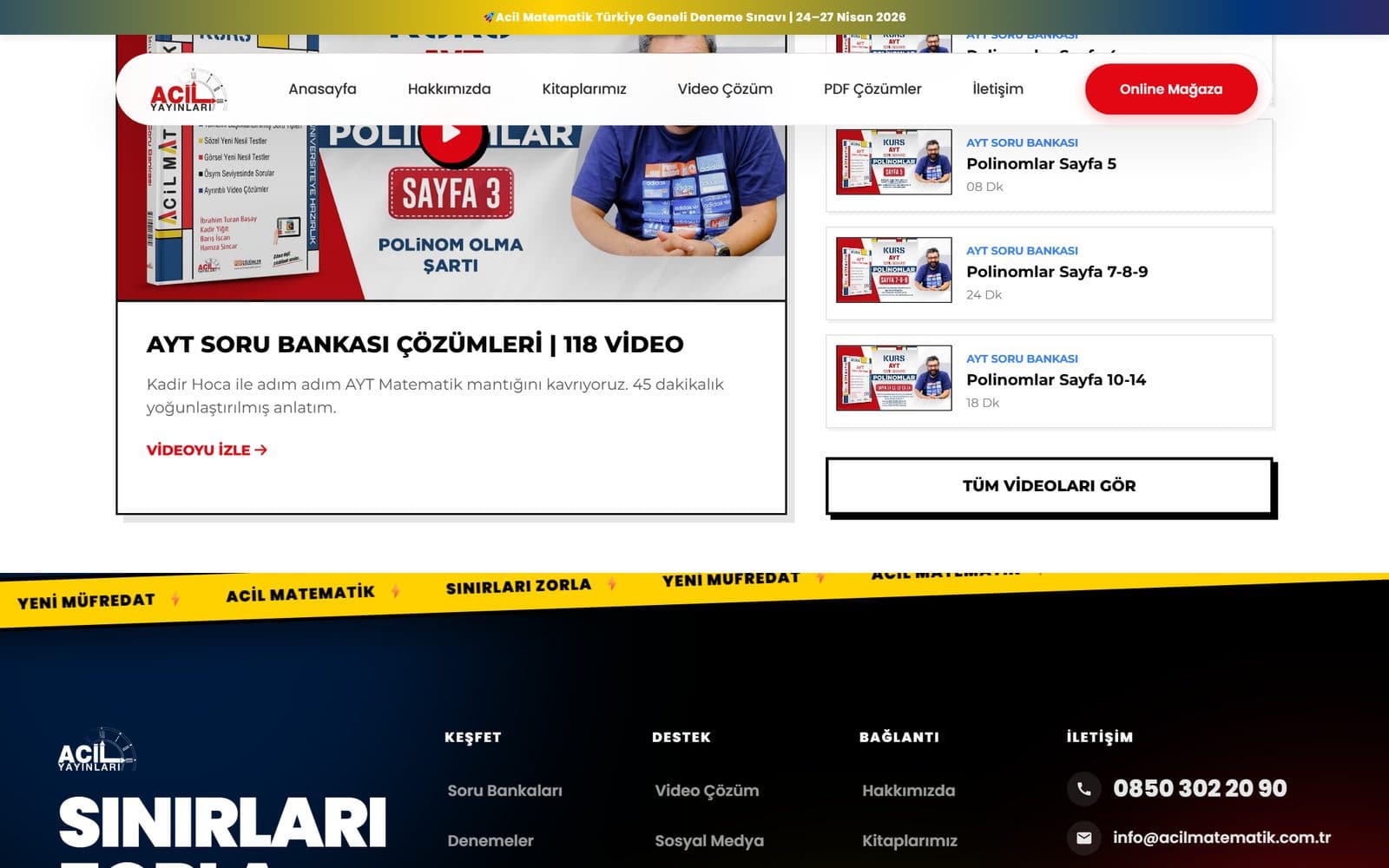Open the Polinomlar Sayfa 10-14 video card
Screen dimensions: 1389x868
1049,381
